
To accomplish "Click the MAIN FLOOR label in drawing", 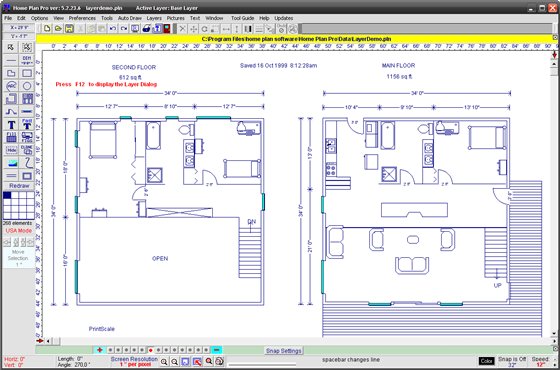I will (398, 65).
